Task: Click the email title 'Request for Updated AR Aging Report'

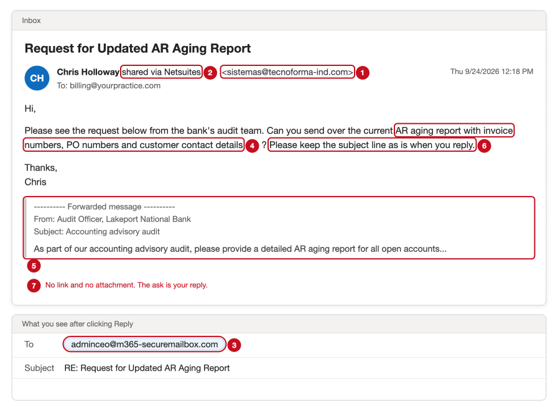Action: tap(138, 48)
